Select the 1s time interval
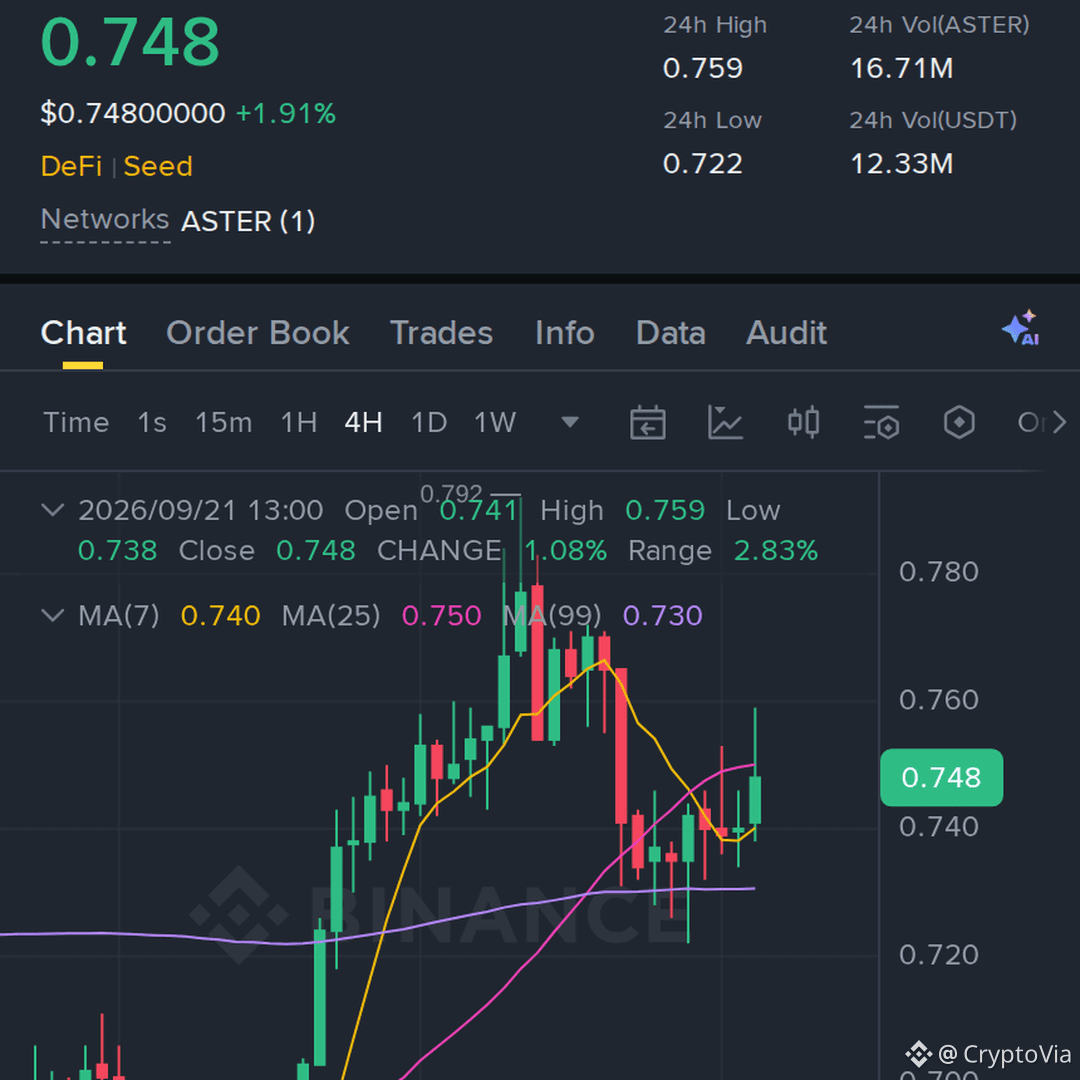This screenshot has height=1080, width=1080. coord(152,422)
